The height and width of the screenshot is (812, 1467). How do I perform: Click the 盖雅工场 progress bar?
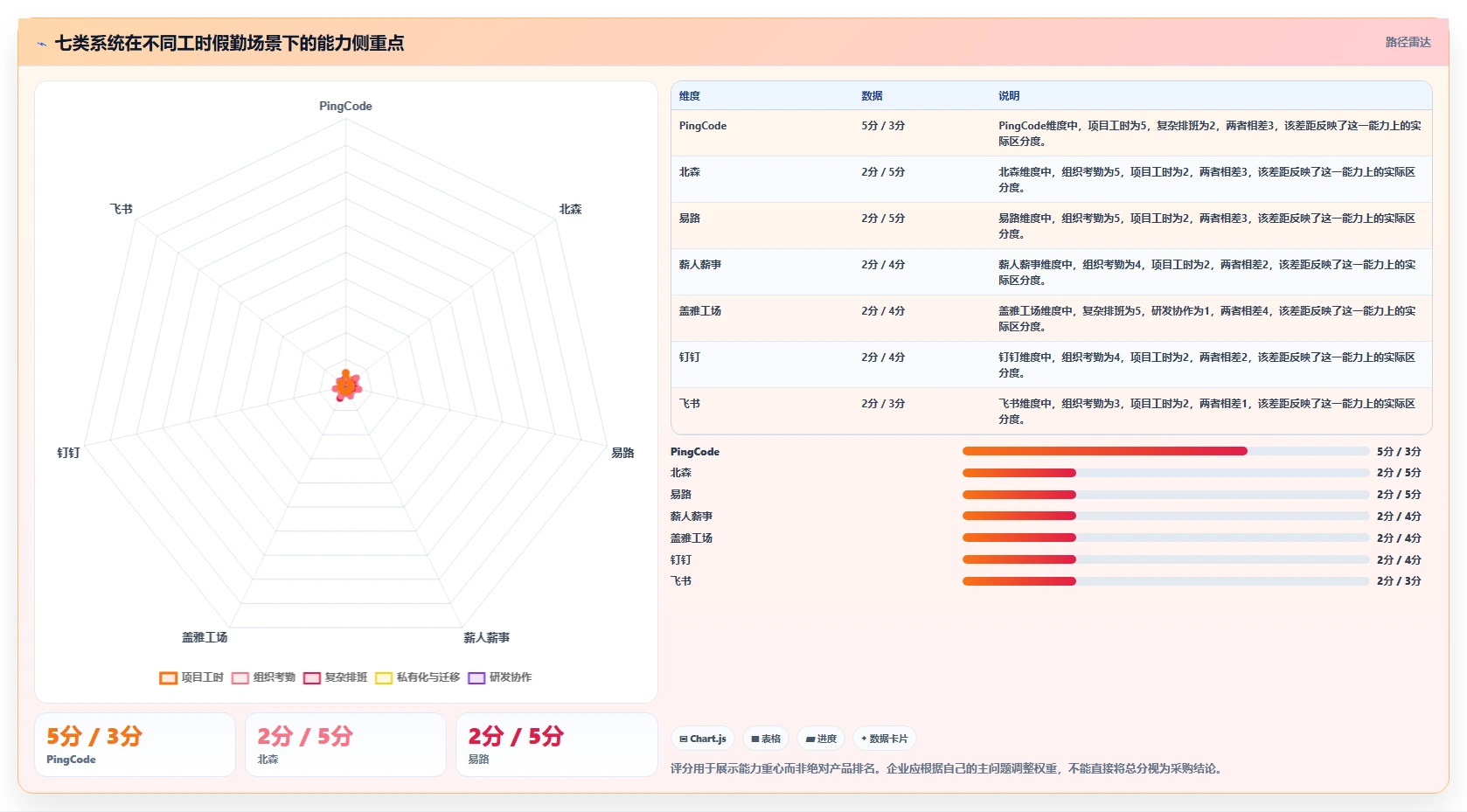click(1165, 538)
